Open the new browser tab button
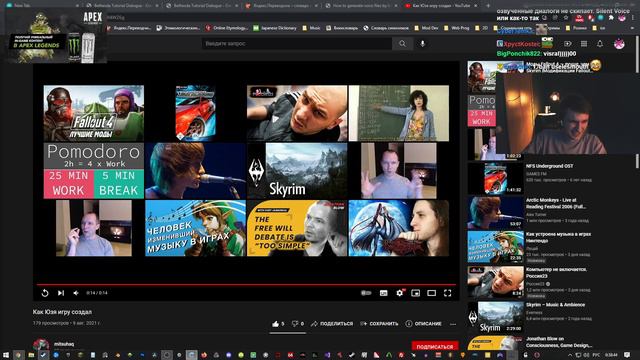The height and width of the screenshot is (360, 640). 488,6
